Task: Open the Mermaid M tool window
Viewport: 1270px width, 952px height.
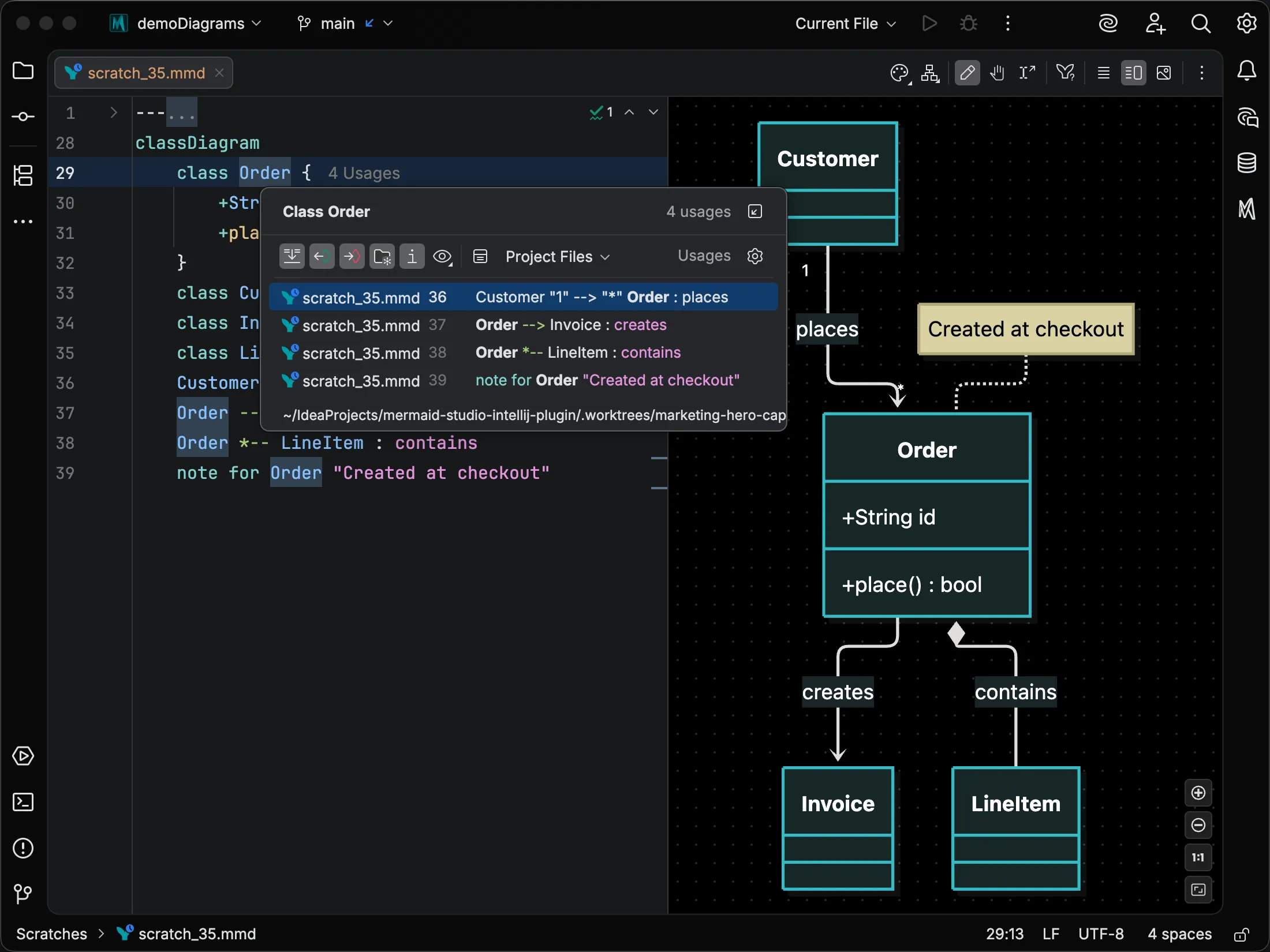Action: (1247, 208)
